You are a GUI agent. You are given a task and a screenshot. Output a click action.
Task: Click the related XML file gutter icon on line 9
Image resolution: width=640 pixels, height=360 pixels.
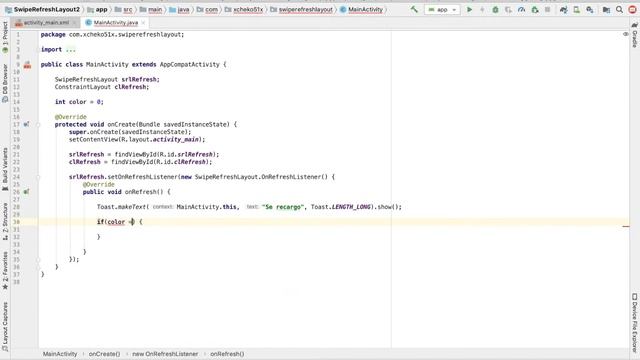(x=27, y=65)
